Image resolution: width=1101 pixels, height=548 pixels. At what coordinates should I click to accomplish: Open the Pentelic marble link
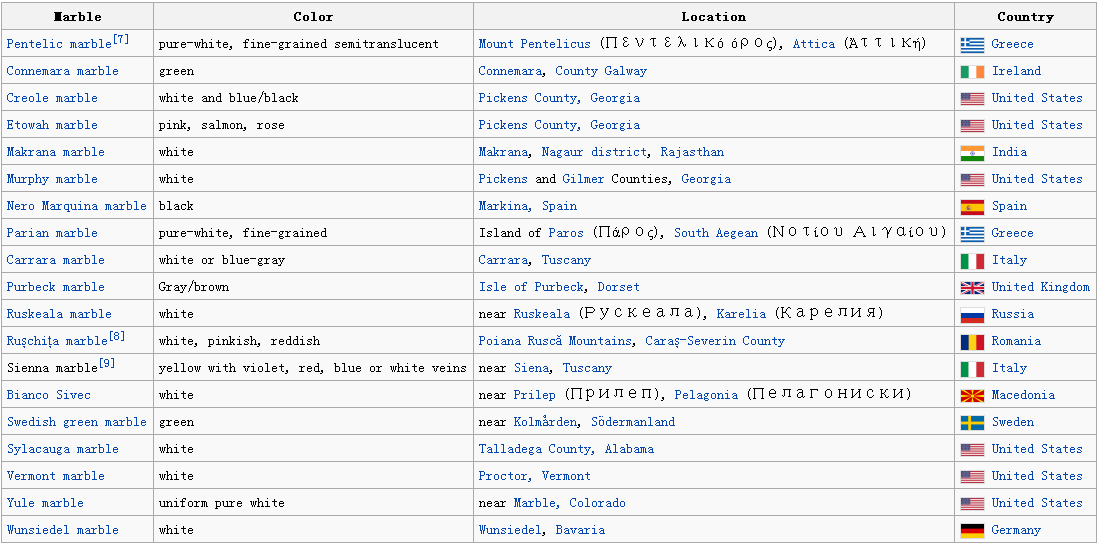click(x=59, y=44)
